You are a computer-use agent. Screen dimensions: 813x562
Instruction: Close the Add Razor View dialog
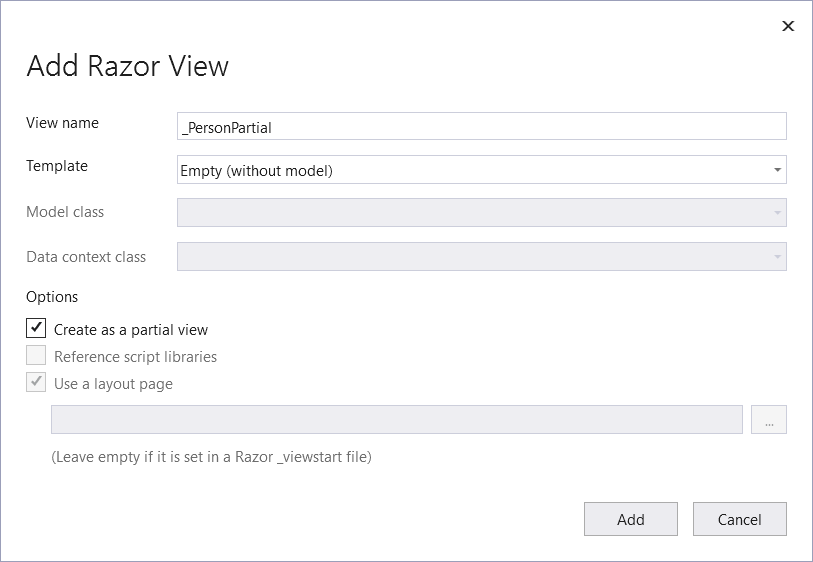coord(788,26)
